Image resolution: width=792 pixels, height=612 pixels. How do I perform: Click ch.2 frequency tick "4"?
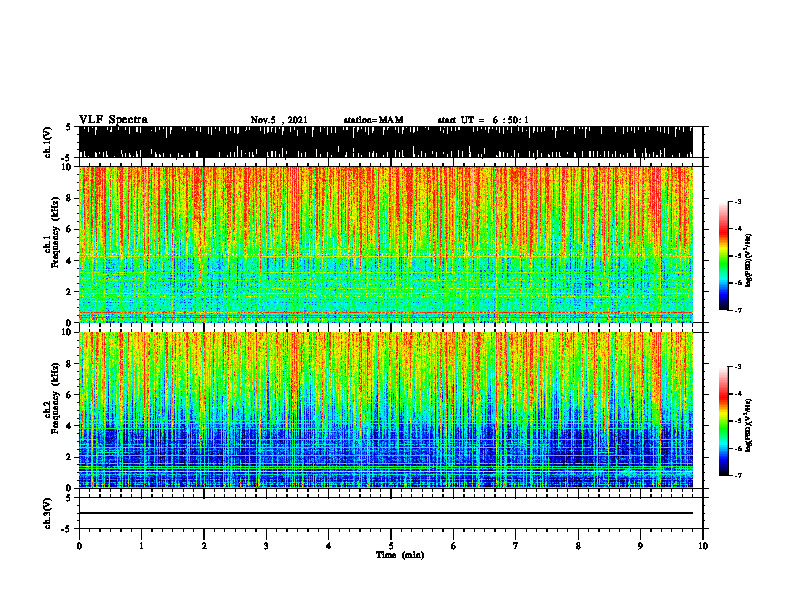tap(70, 426)
